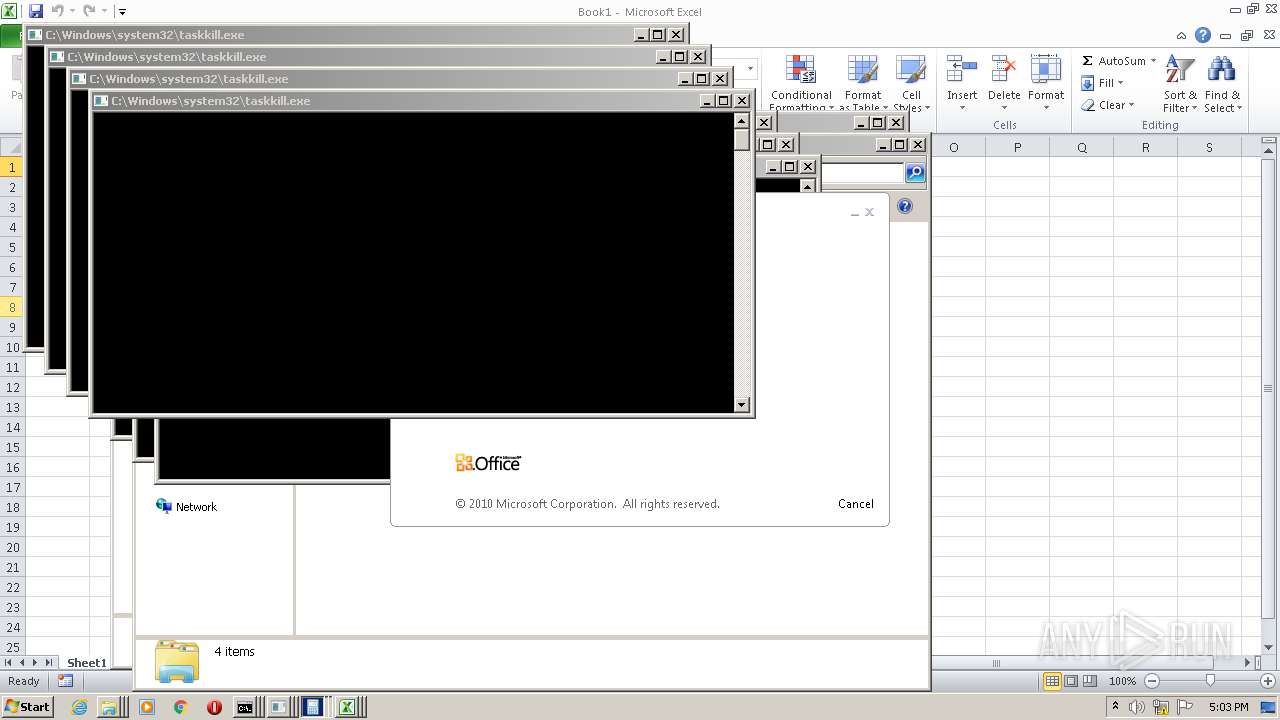The height and width of the screenshot is (720, 1280).
Task: Click the front taskkill console scroll up arrow
Action: pos(741,120)
